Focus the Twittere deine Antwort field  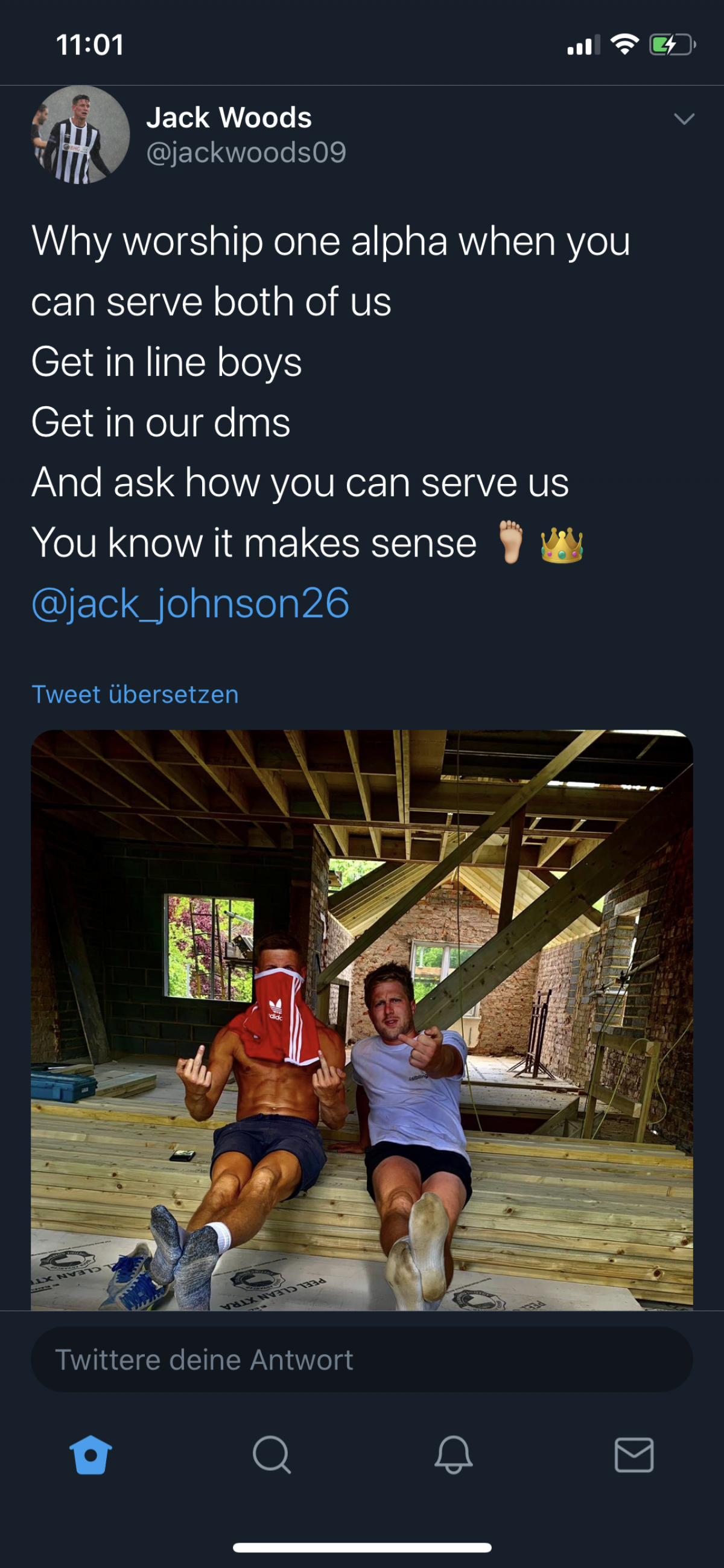pos(362,1359)
